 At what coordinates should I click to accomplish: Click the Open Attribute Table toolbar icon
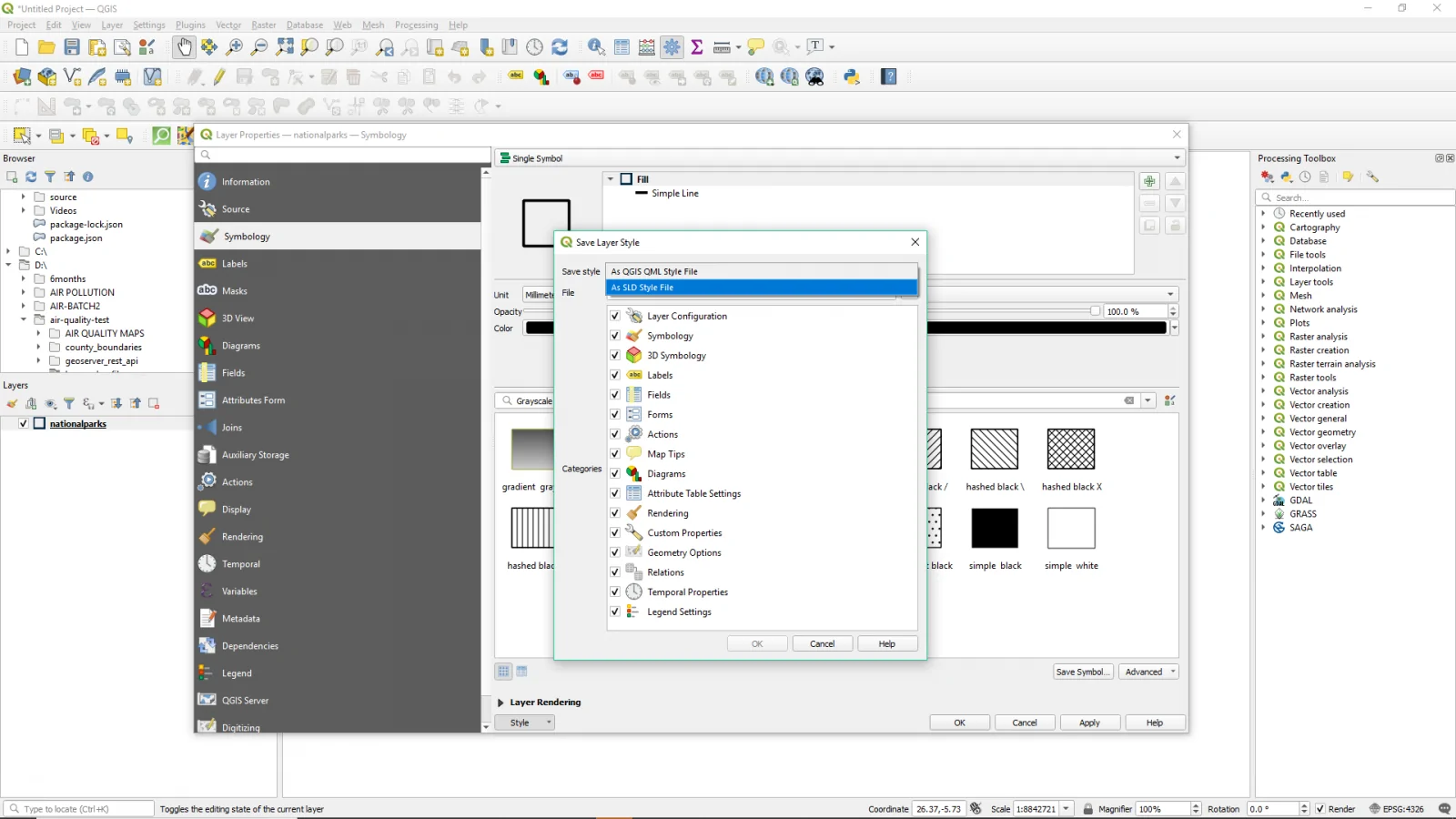click(622, 46)
